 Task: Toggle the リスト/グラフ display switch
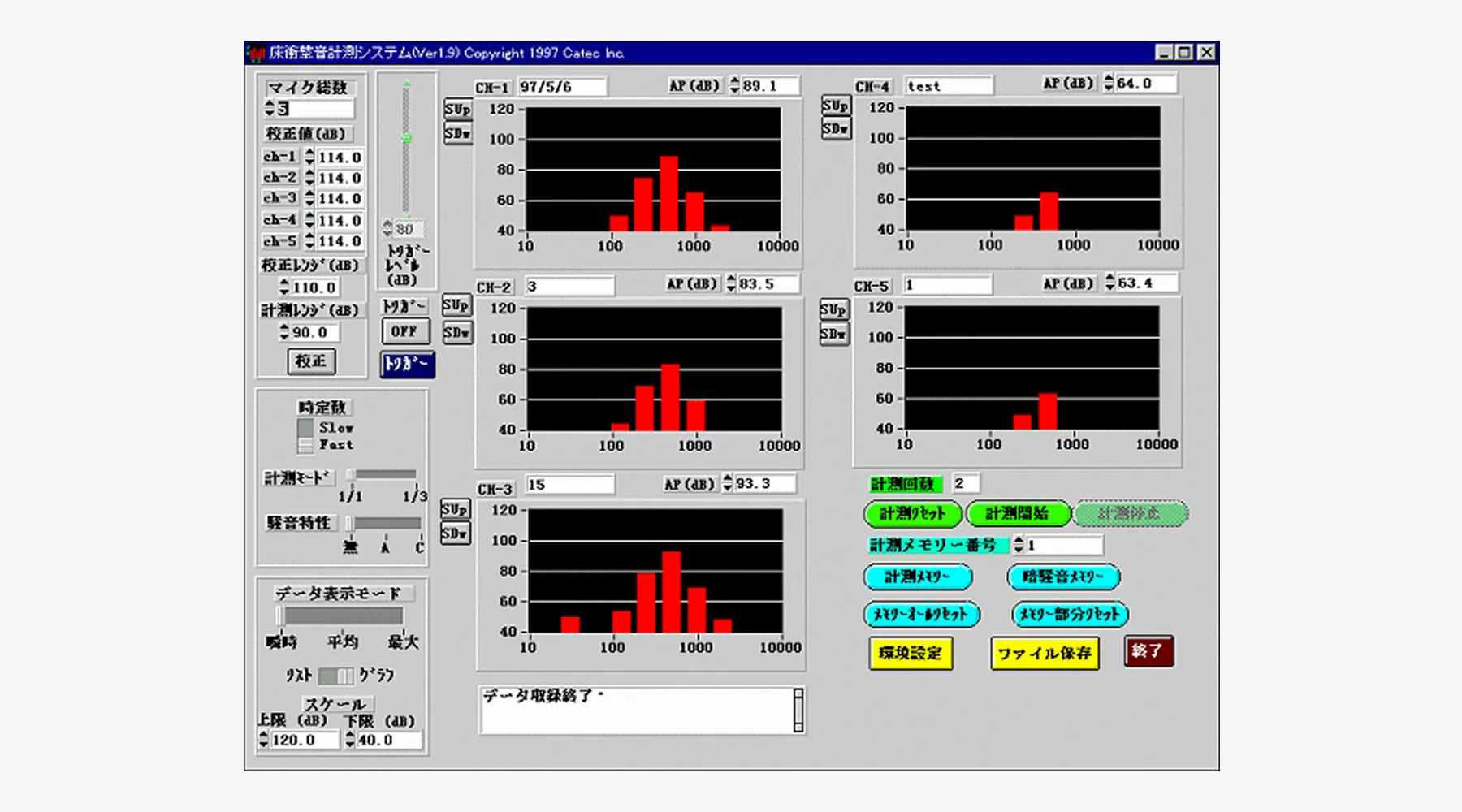(x=335, y=676)
